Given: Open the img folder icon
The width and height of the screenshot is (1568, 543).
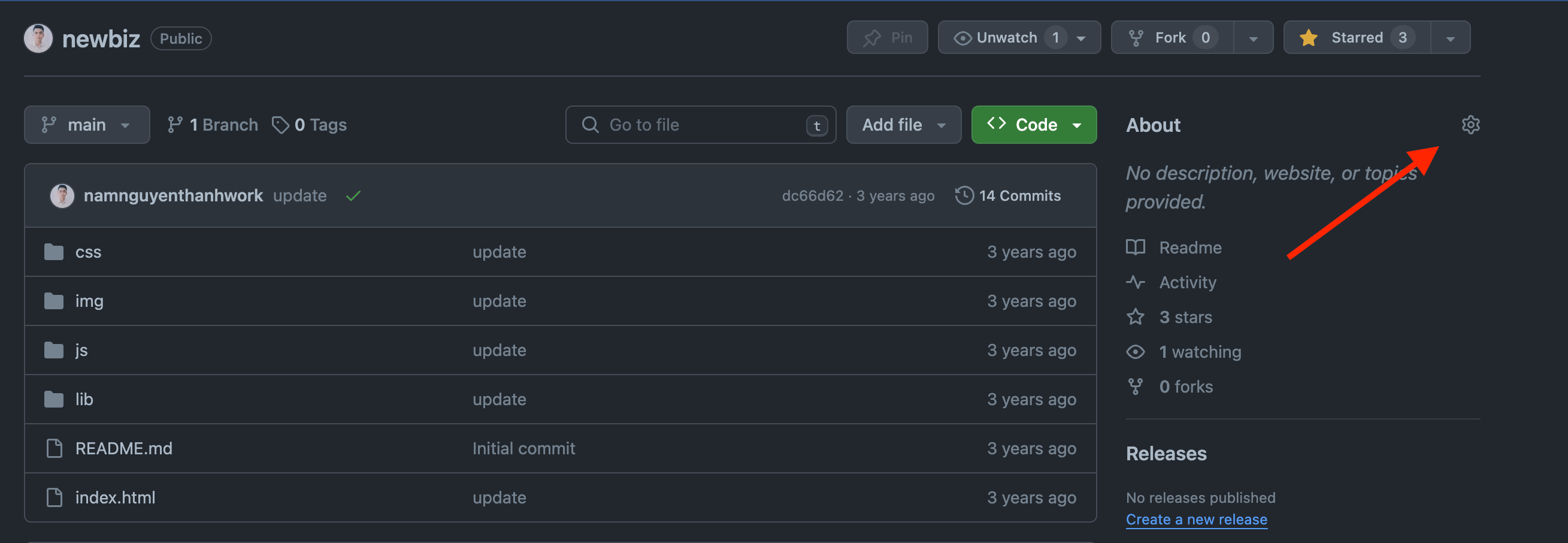Looking at the screenshot, I should pos(54,301).
